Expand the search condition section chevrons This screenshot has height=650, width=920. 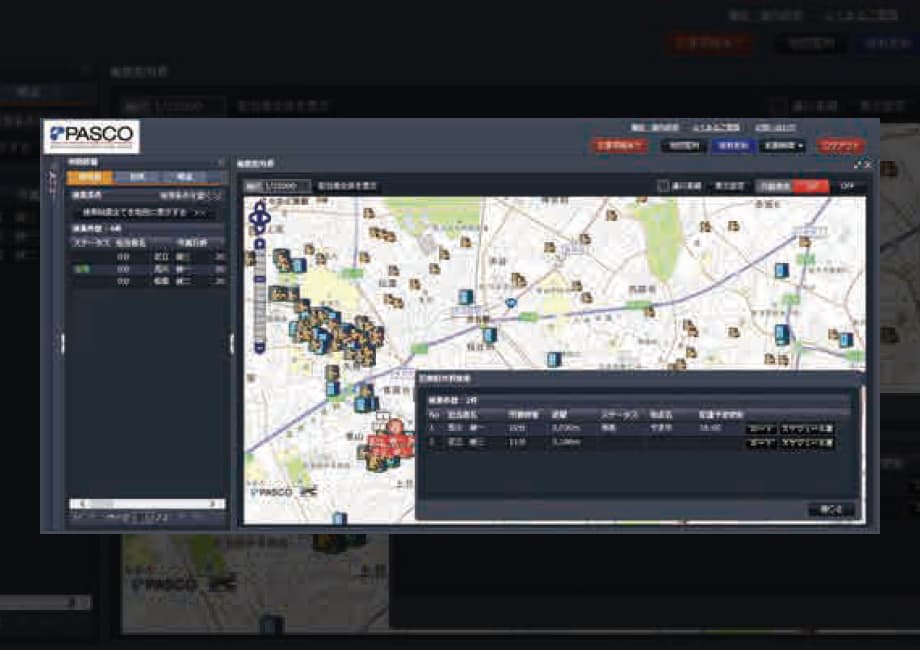[217, 195]
